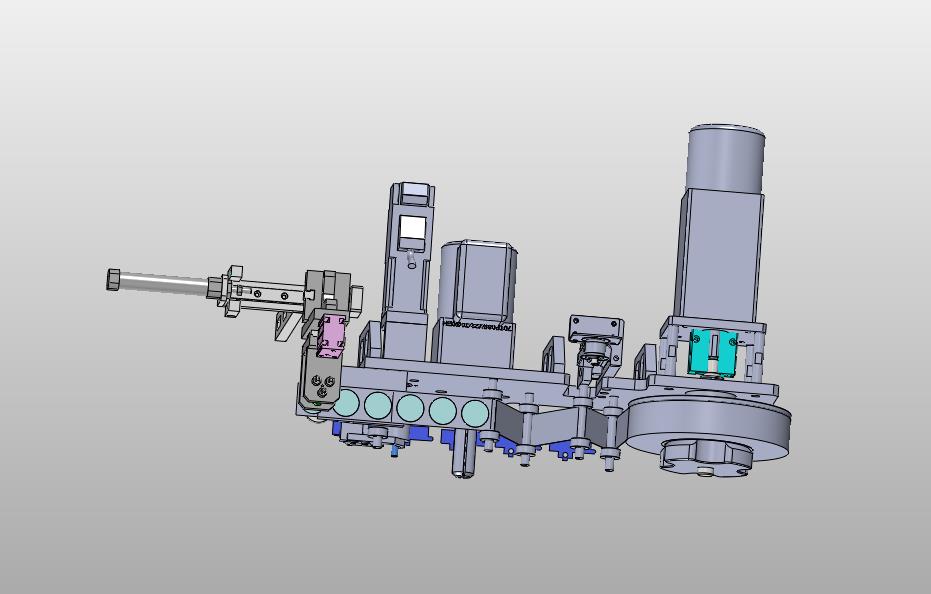Select the output shaft below the stepper motor
The height and width of the screenshot is (594, 931).
(x=464, y=454)
